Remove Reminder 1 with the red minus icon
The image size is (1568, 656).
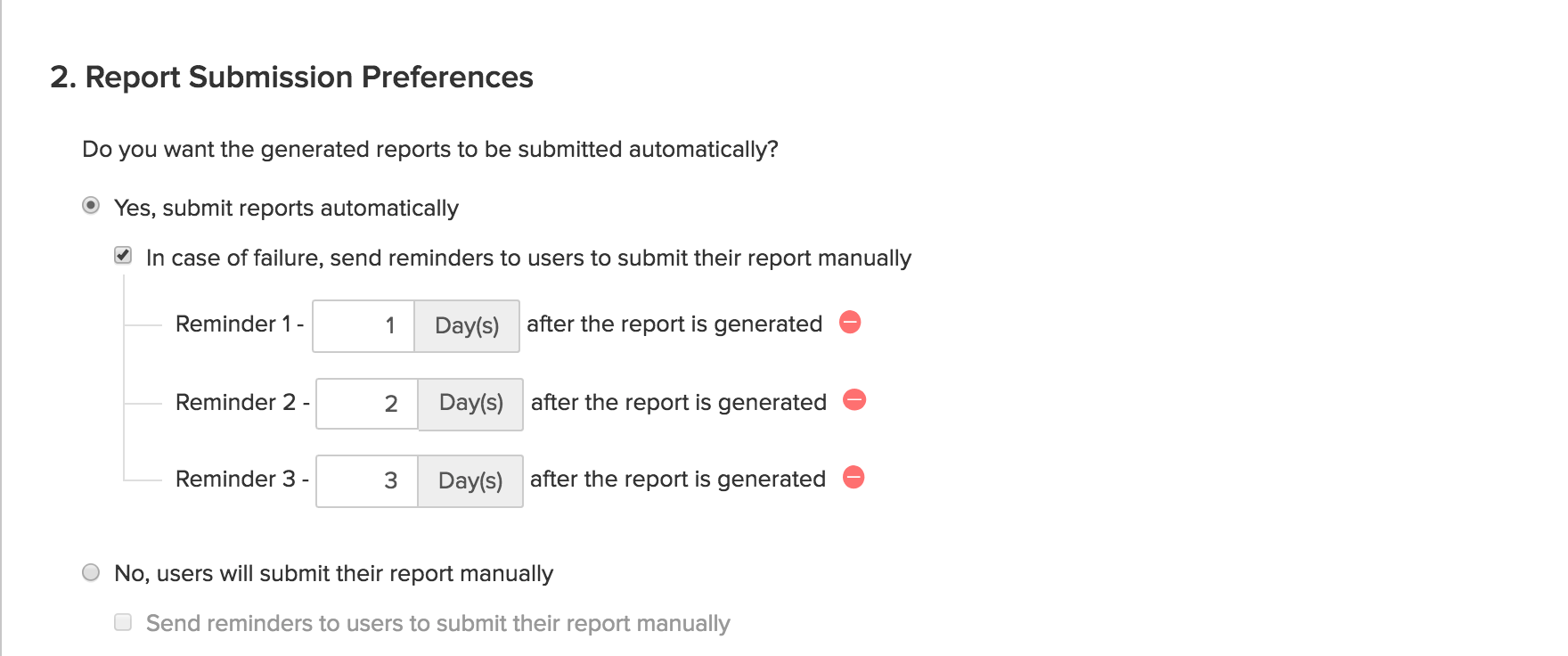point(850,322)
